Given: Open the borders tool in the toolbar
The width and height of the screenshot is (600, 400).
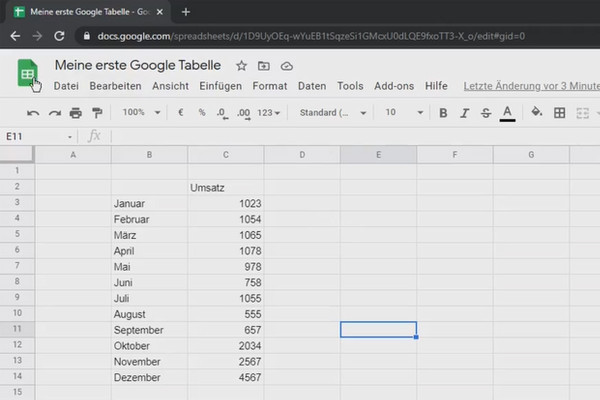Looking at the screenshot, I should click(x=559, y=113).
